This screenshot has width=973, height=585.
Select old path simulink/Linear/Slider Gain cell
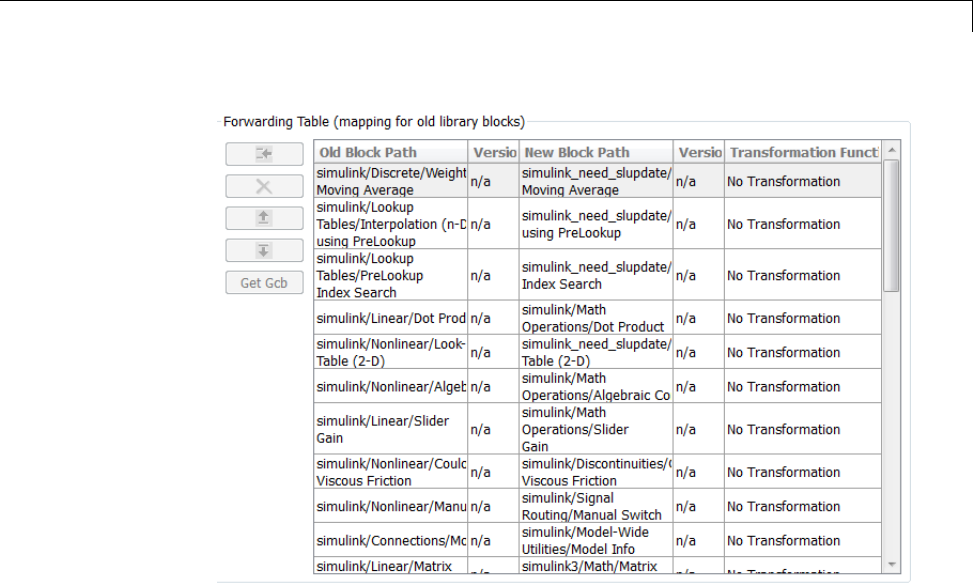click(x=391, y=429)
